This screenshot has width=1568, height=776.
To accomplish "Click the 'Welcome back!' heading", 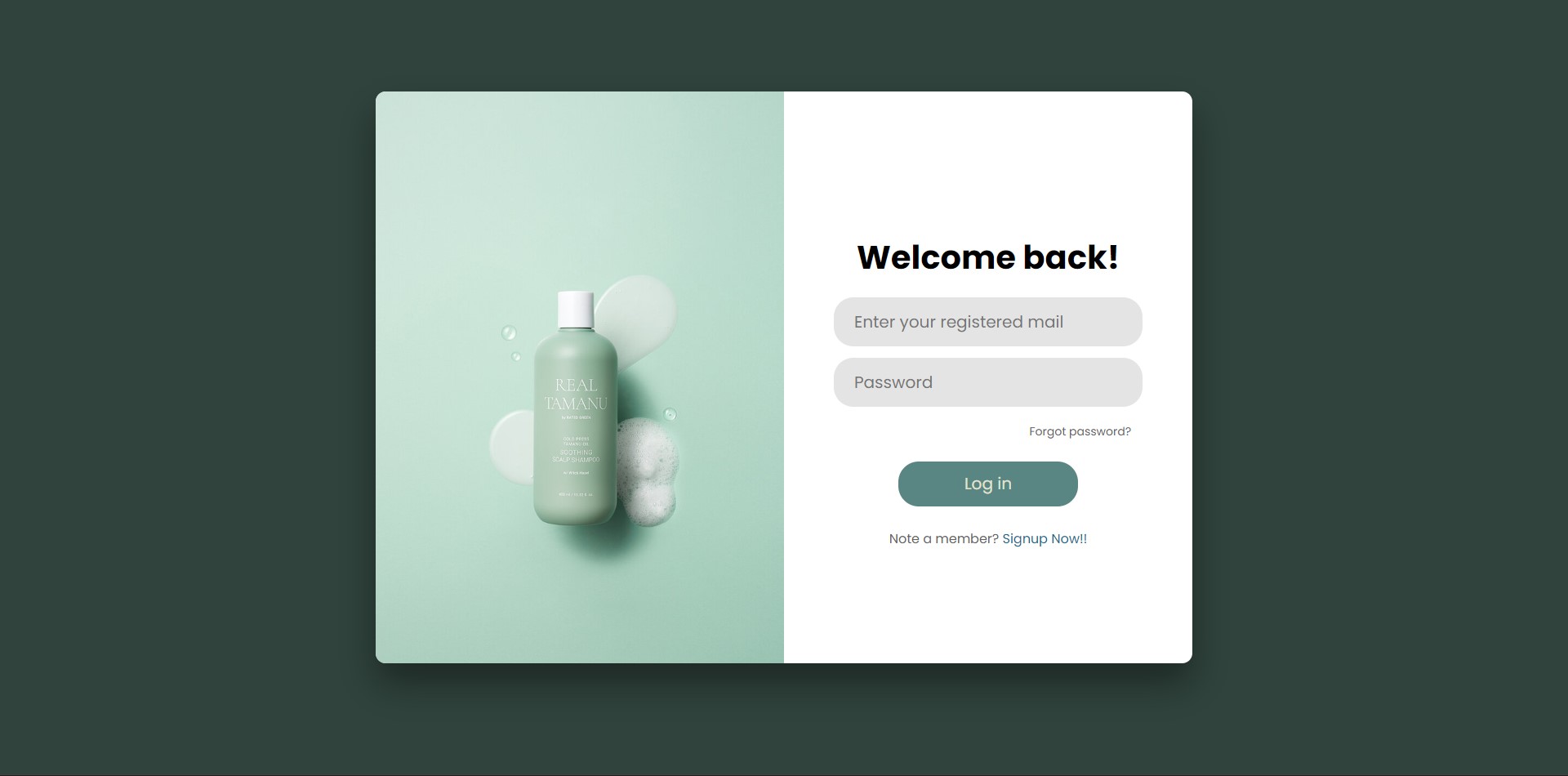I will click(x=987, y=257).
